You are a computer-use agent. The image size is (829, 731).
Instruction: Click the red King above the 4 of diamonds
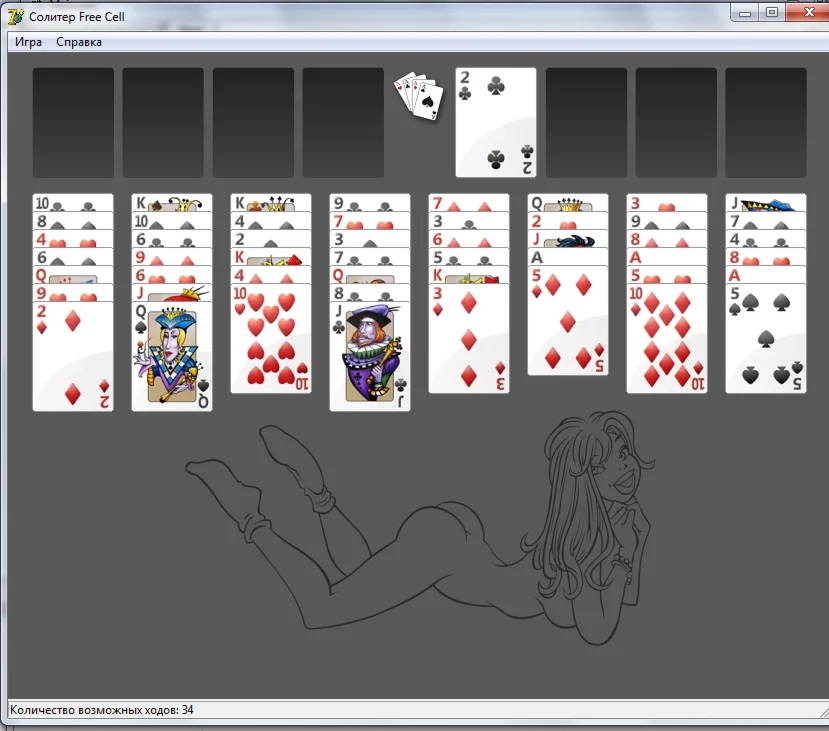tap(271, 257)
